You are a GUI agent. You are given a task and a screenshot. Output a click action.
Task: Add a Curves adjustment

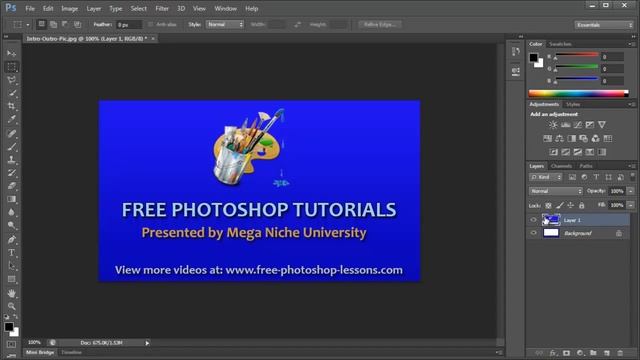pyautogui.click(x=578, y=125)
